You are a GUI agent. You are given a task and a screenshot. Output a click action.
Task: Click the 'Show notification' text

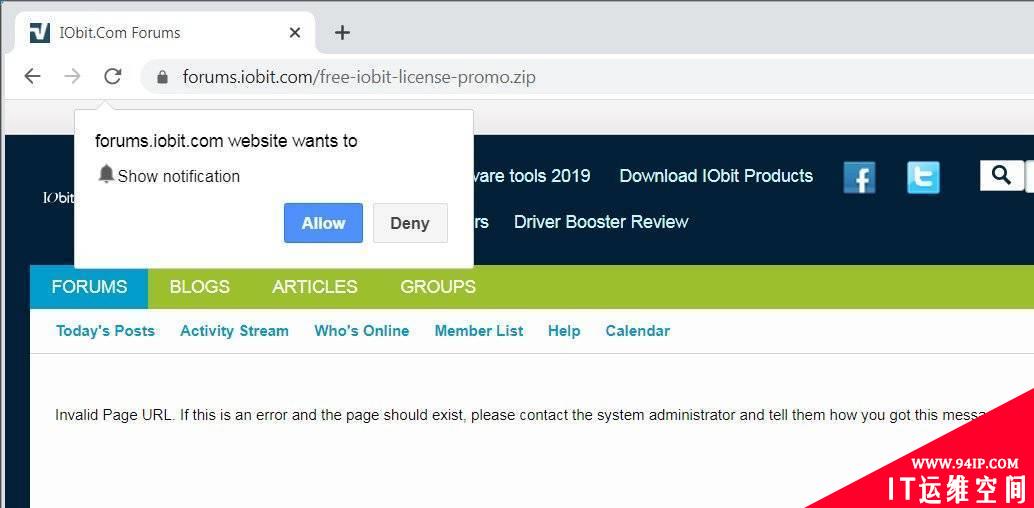(179, 176)
